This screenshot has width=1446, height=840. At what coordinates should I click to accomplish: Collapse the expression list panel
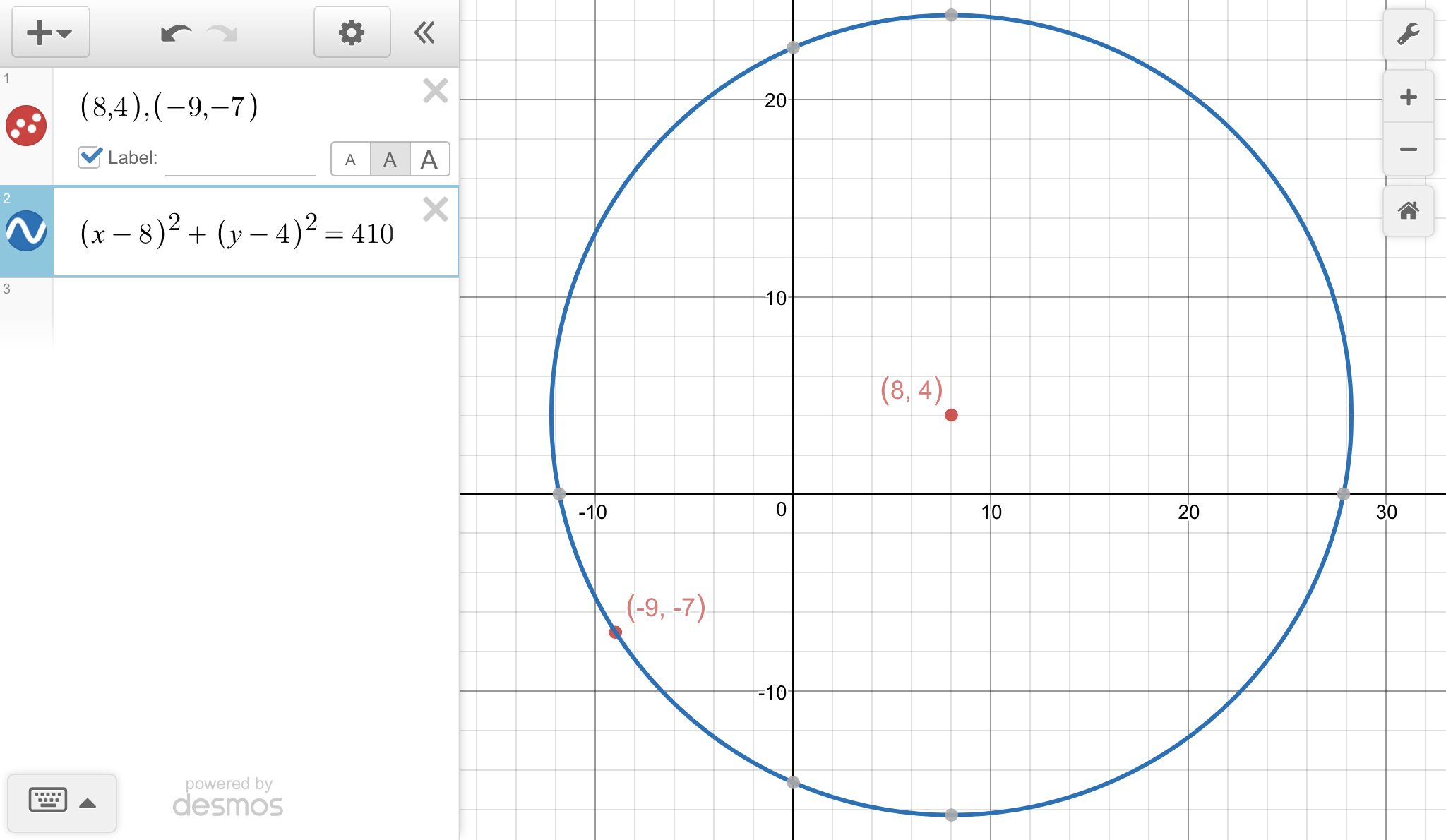pos(424,32)
